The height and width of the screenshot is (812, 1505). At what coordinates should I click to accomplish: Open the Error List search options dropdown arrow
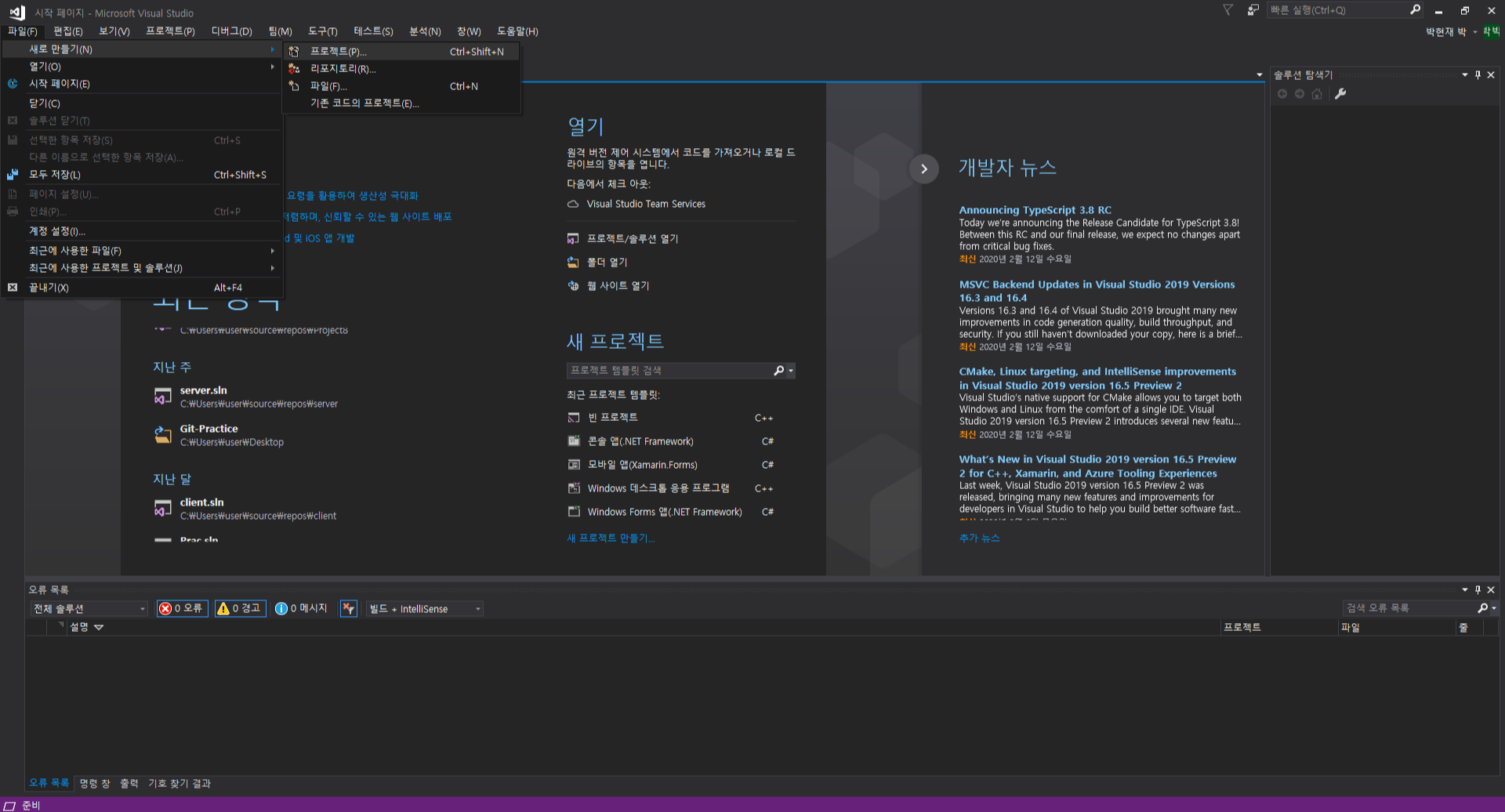click(1494, 608)
